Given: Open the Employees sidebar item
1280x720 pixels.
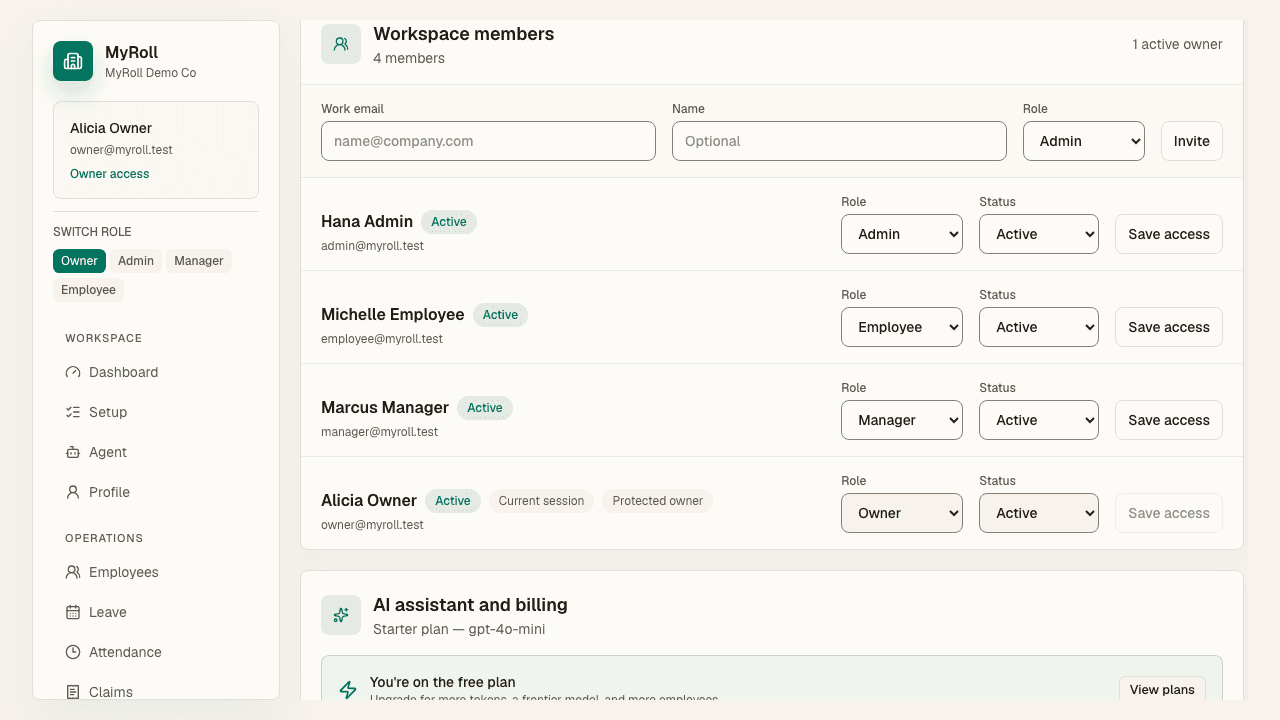Looking at the screenshot, I should click(156, 572).
